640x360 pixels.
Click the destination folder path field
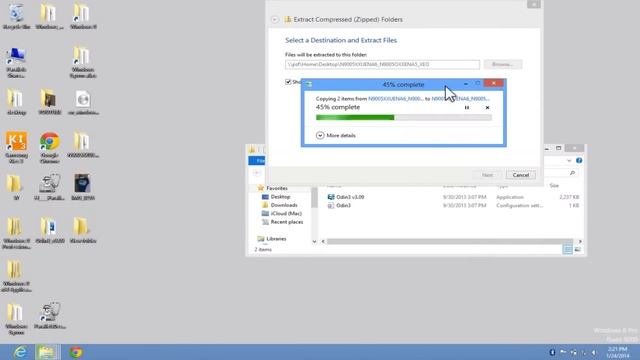(382, 64)
